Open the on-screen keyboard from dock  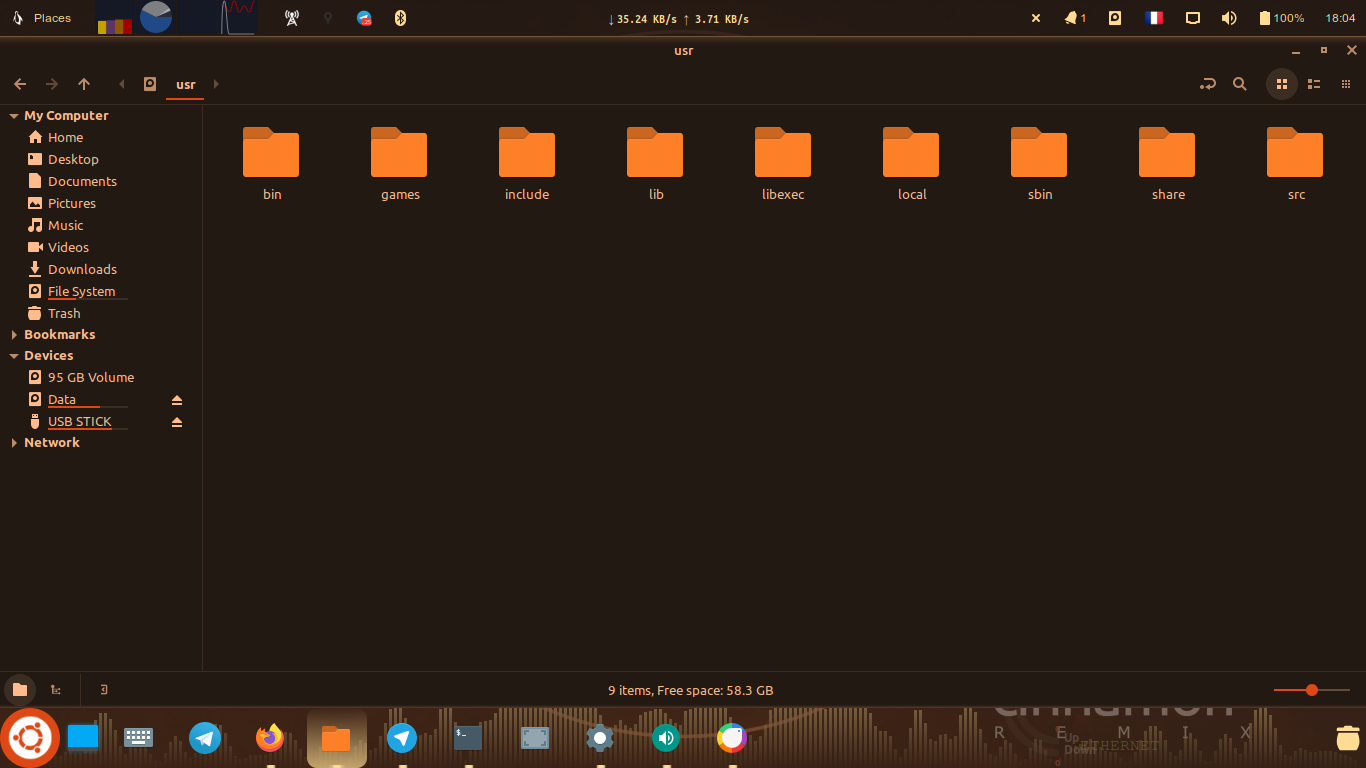coord(138,738)
